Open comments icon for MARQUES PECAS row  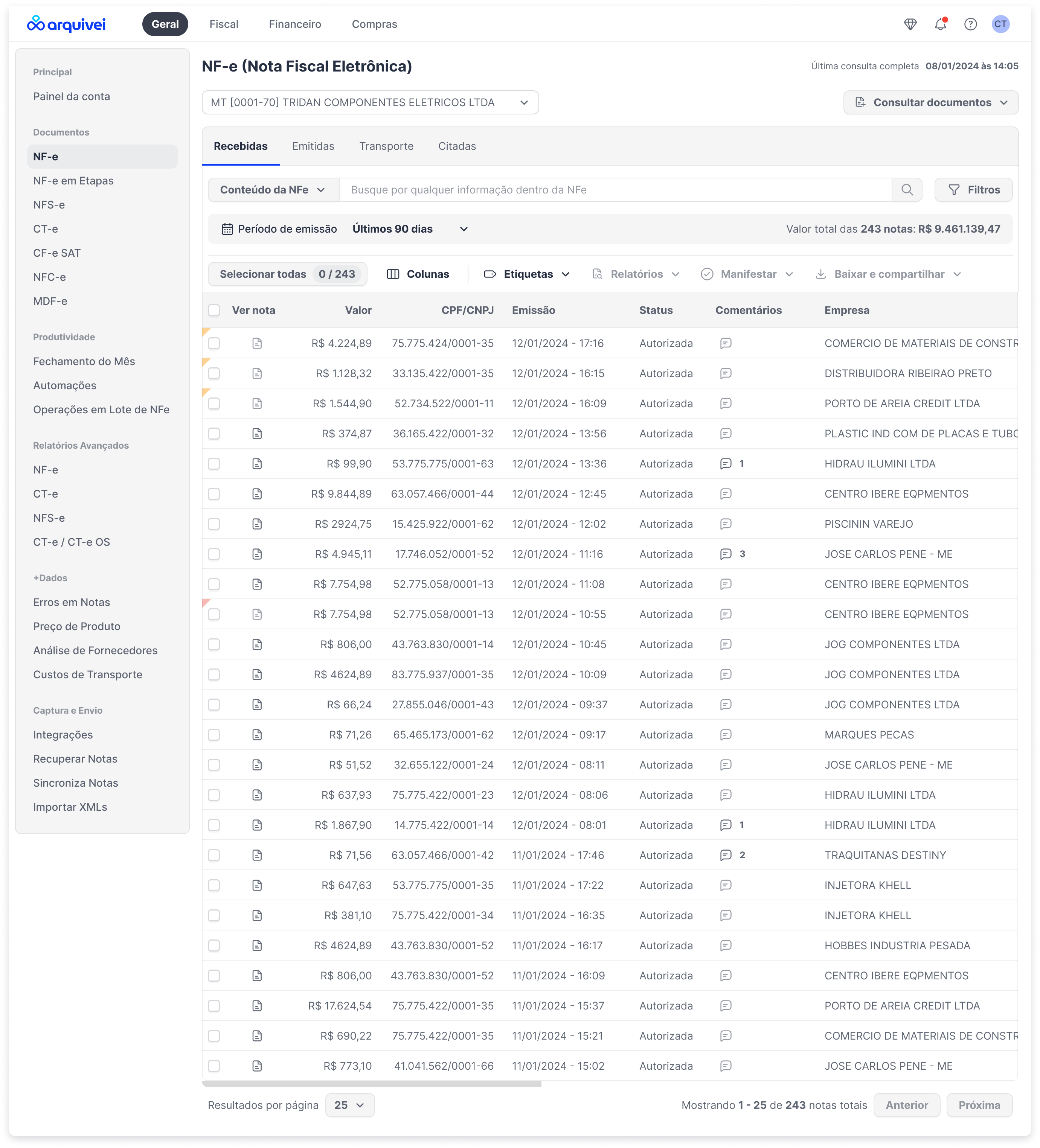(x=726, y=735)
